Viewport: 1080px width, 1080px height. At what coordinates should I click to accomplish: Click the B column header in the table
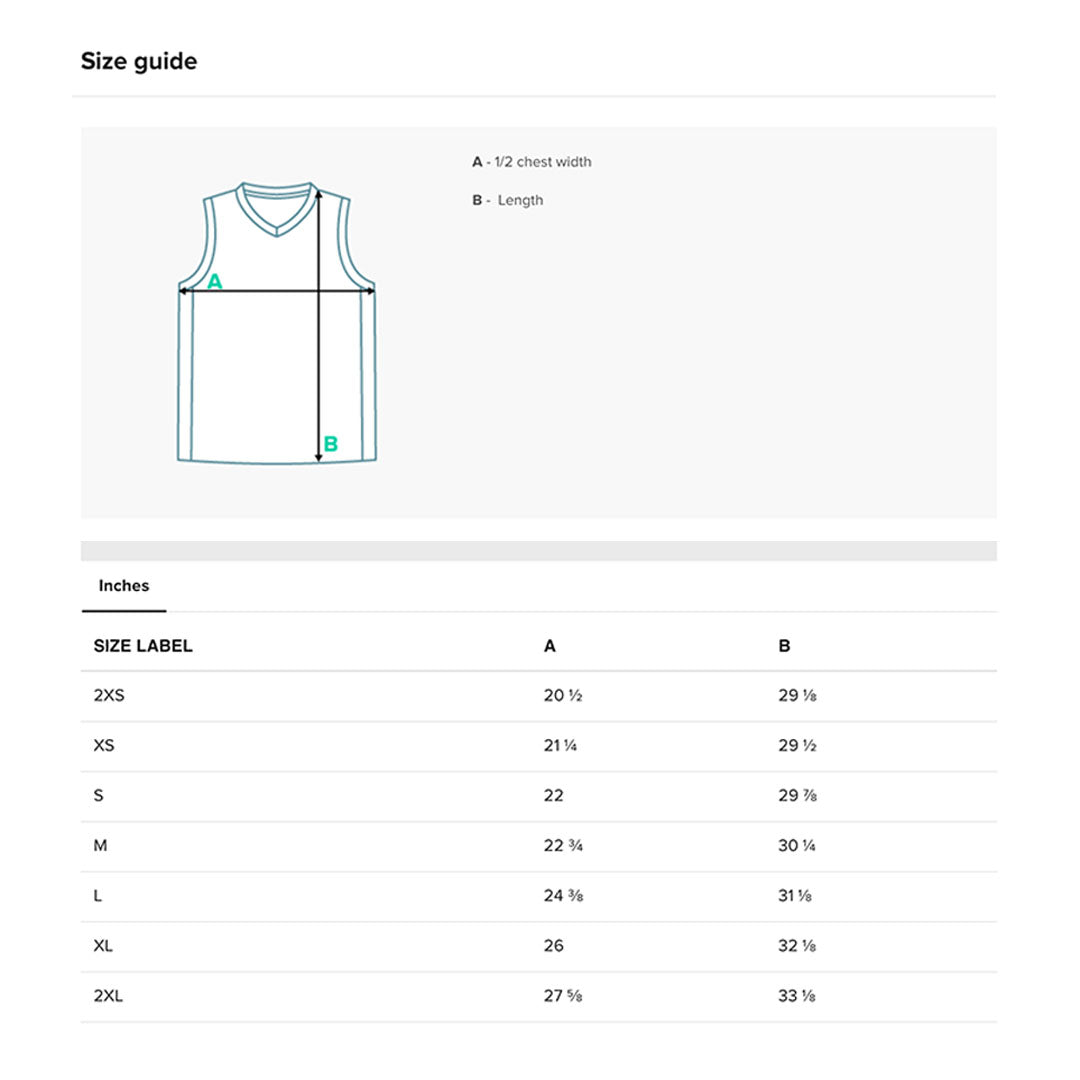click(x=784, y=646)
